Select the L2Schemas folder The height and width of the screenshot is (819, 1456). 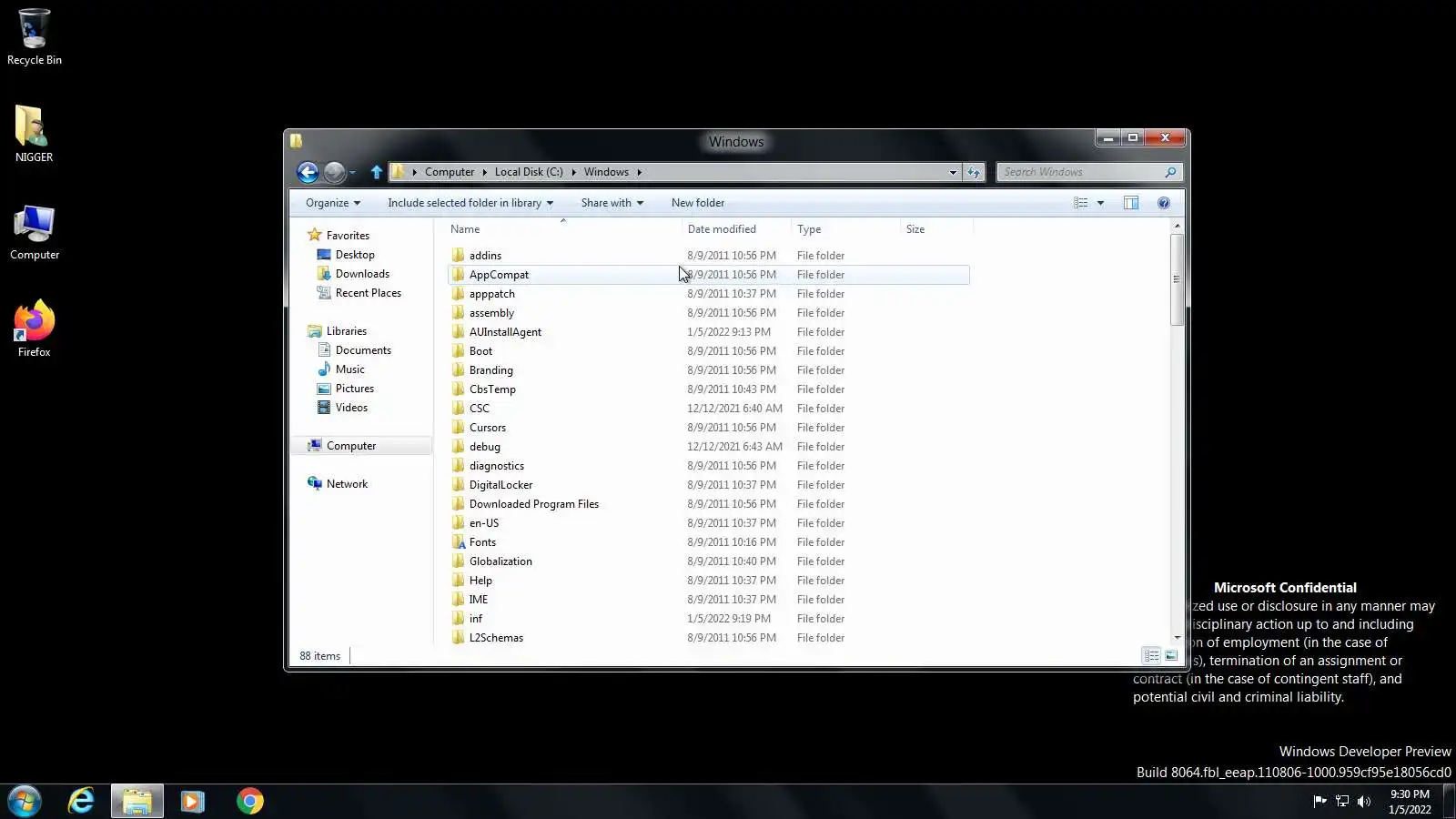coord(709,638)
